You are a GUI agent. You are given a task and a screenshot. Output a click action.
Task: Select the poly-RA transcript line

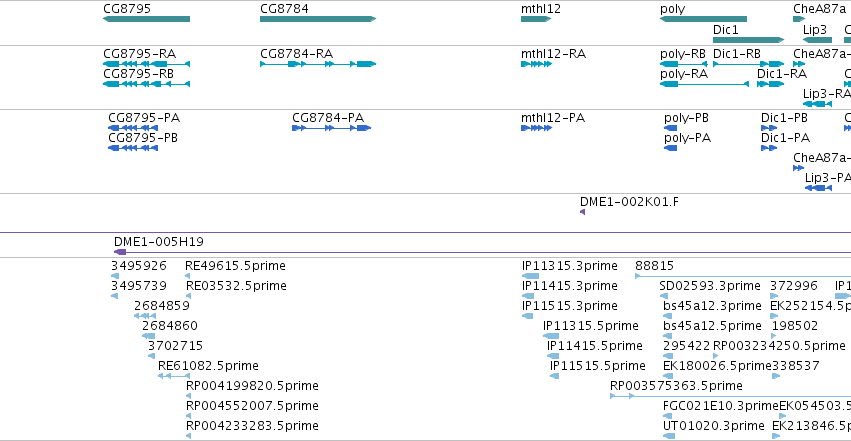coord(704,84)
